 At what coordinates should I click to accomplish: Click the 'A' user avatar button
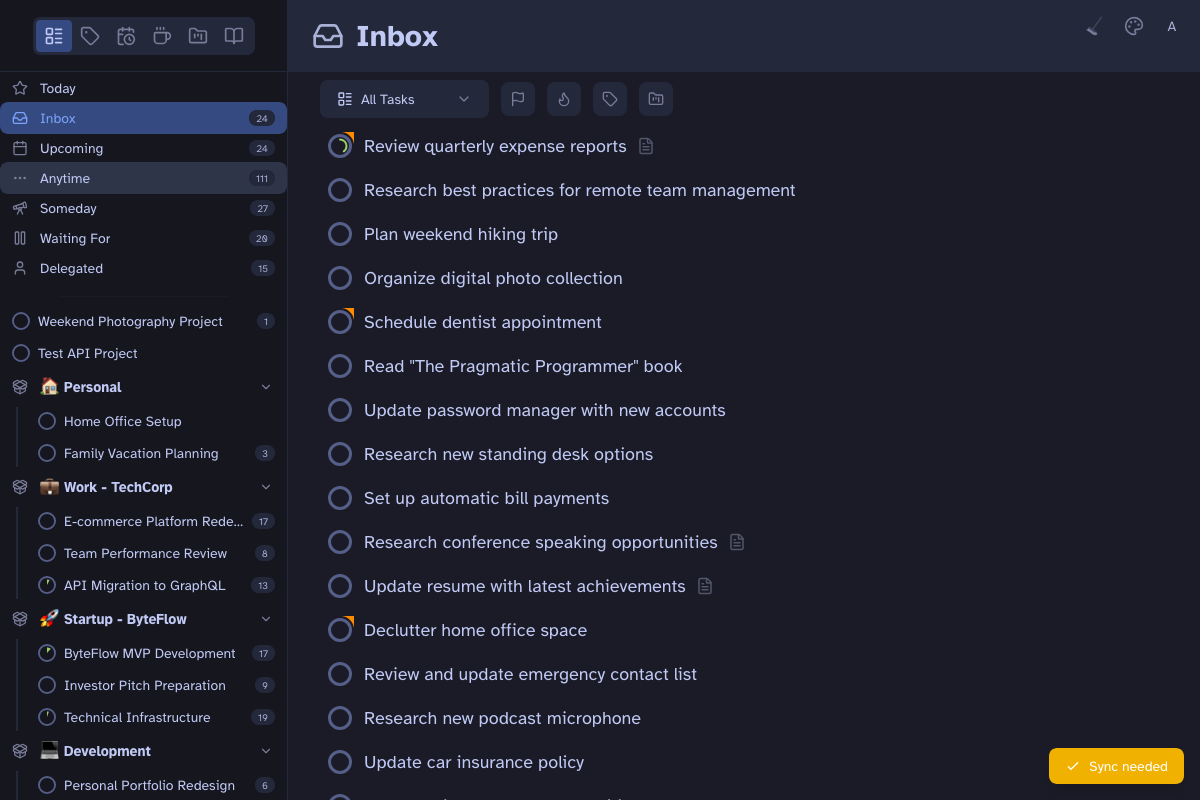1172,27
